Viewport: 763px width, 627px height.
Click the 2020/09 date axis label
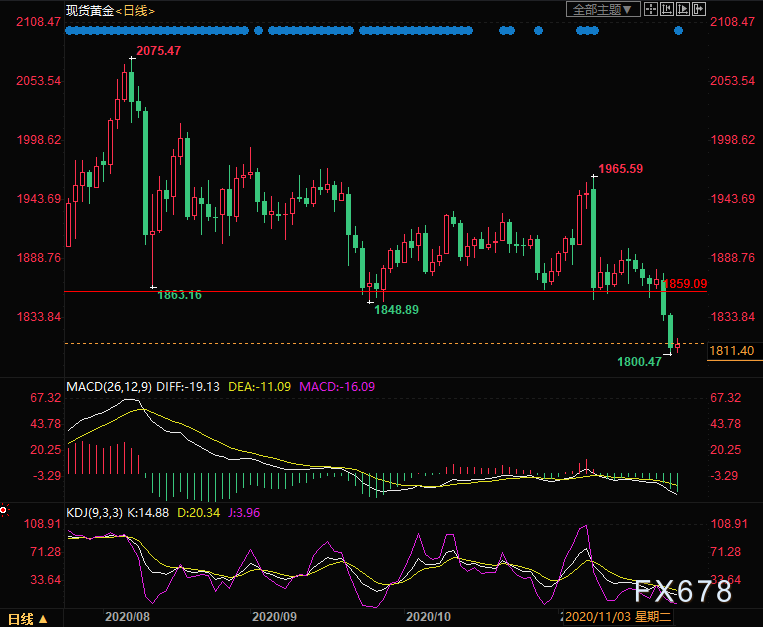click(x=274, y=617)
